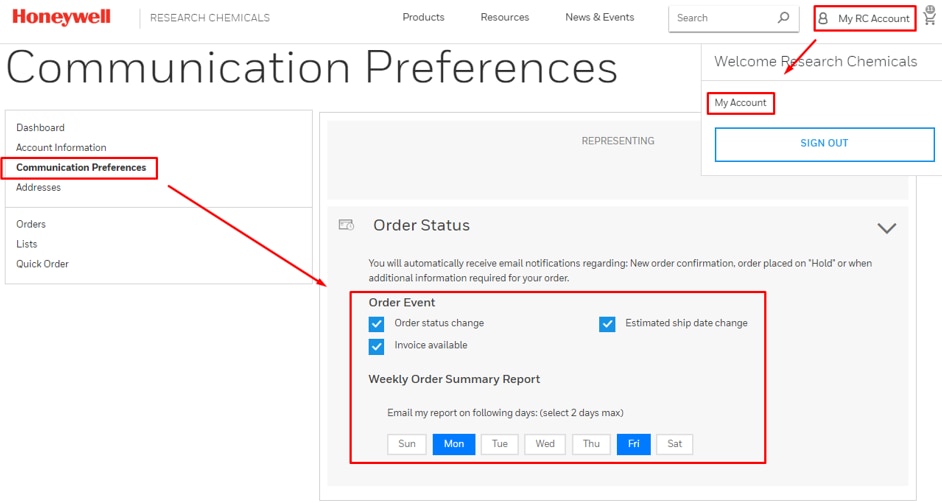The width and height of the screenshot is (942, 503).
Task: Go to Quick Order in sidebar
Action: point(42,264)
